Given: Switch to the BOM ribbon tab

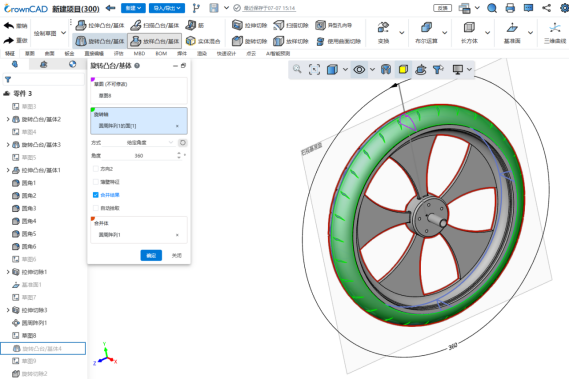Looking at the screenshot, I should 161,53.
